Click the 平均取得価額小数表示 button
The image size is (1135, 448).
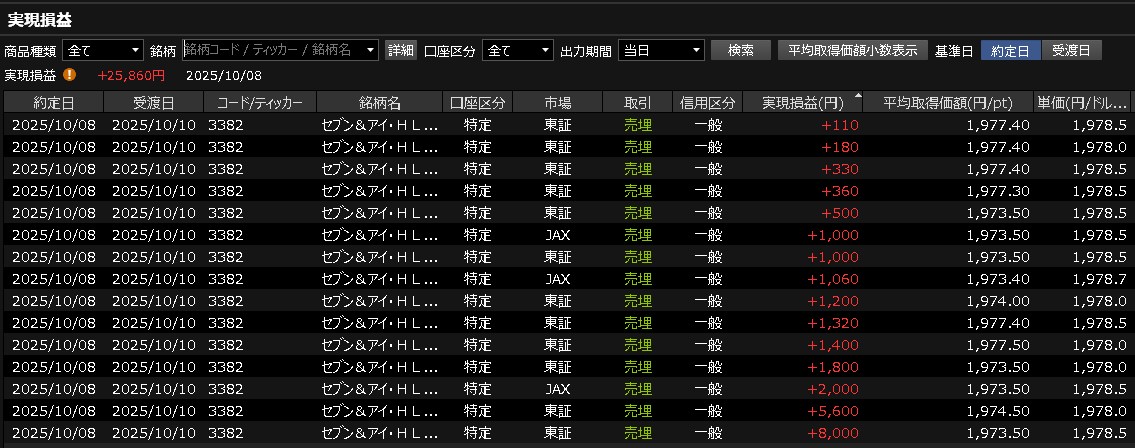pyautogui.click(x=853, y=49)
